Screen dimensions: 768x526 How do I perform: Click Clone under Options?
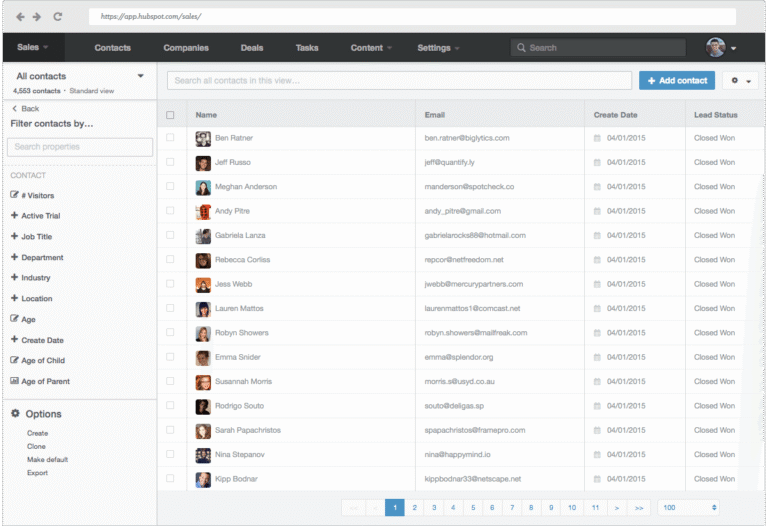(36, 446)
